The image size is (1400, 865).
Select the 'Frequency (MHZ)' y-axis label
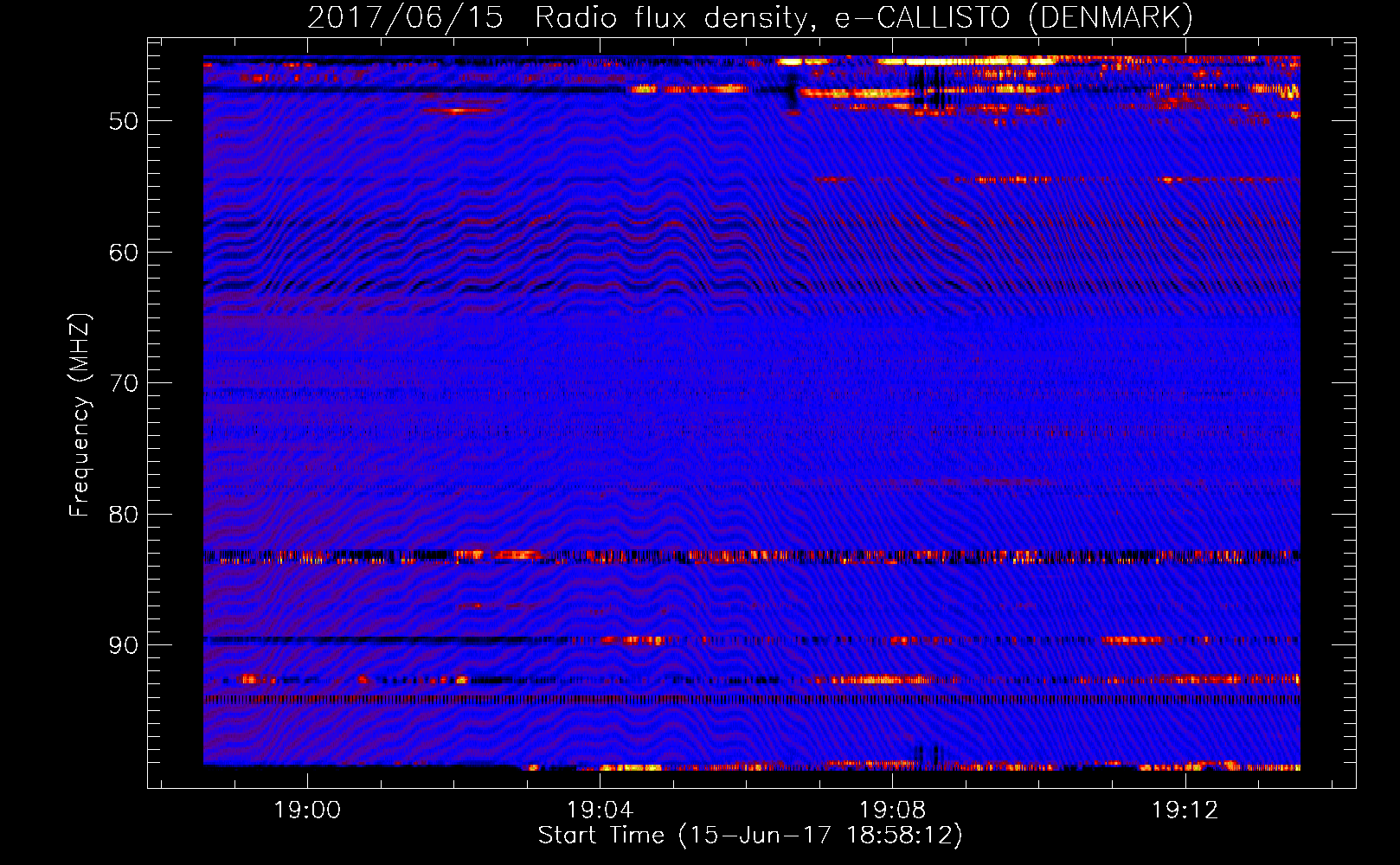(80, 415)
